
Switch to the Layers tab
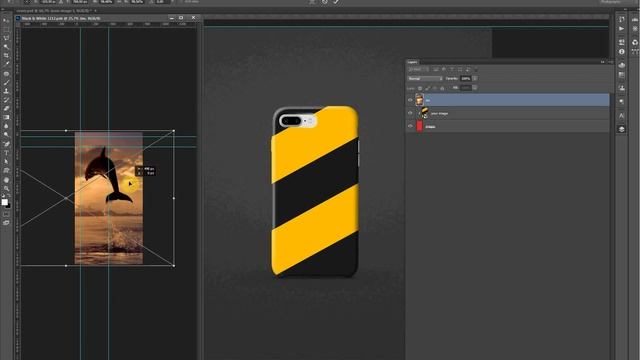412,62
